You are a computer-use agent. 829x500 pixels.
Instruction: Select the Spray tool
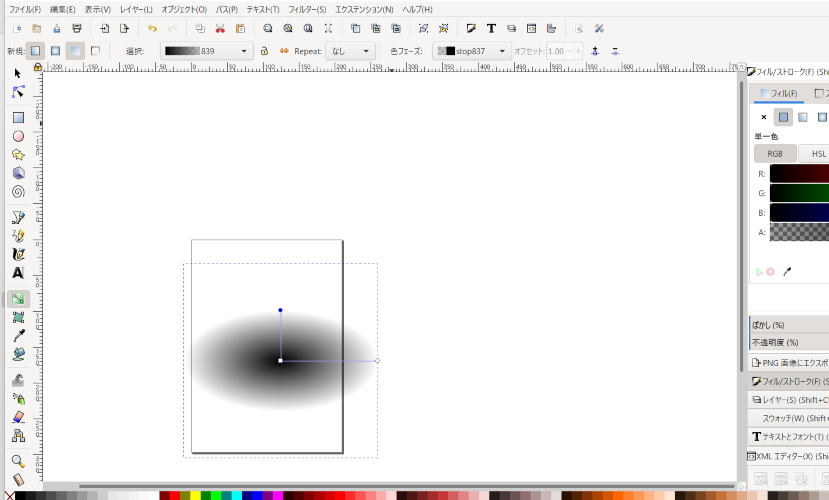click(x=18, y=399)
